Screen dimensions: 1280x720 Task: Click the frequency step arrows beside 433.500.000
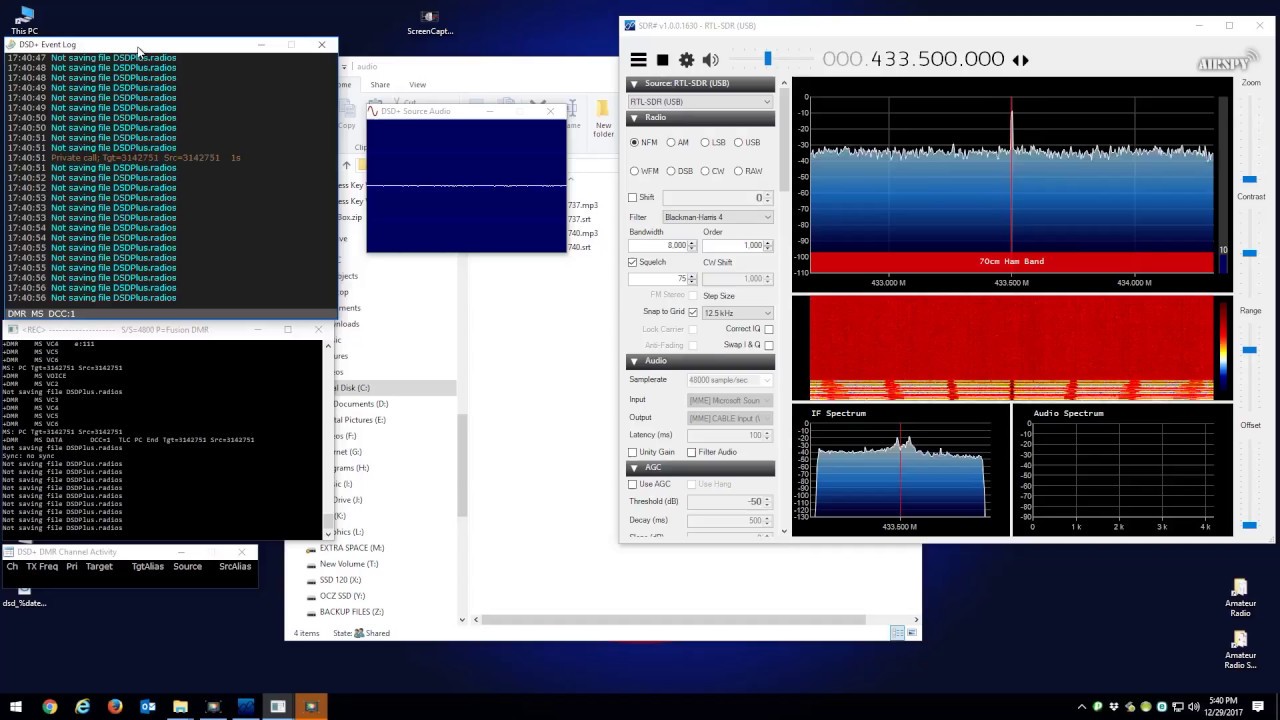click(1020, 60)
